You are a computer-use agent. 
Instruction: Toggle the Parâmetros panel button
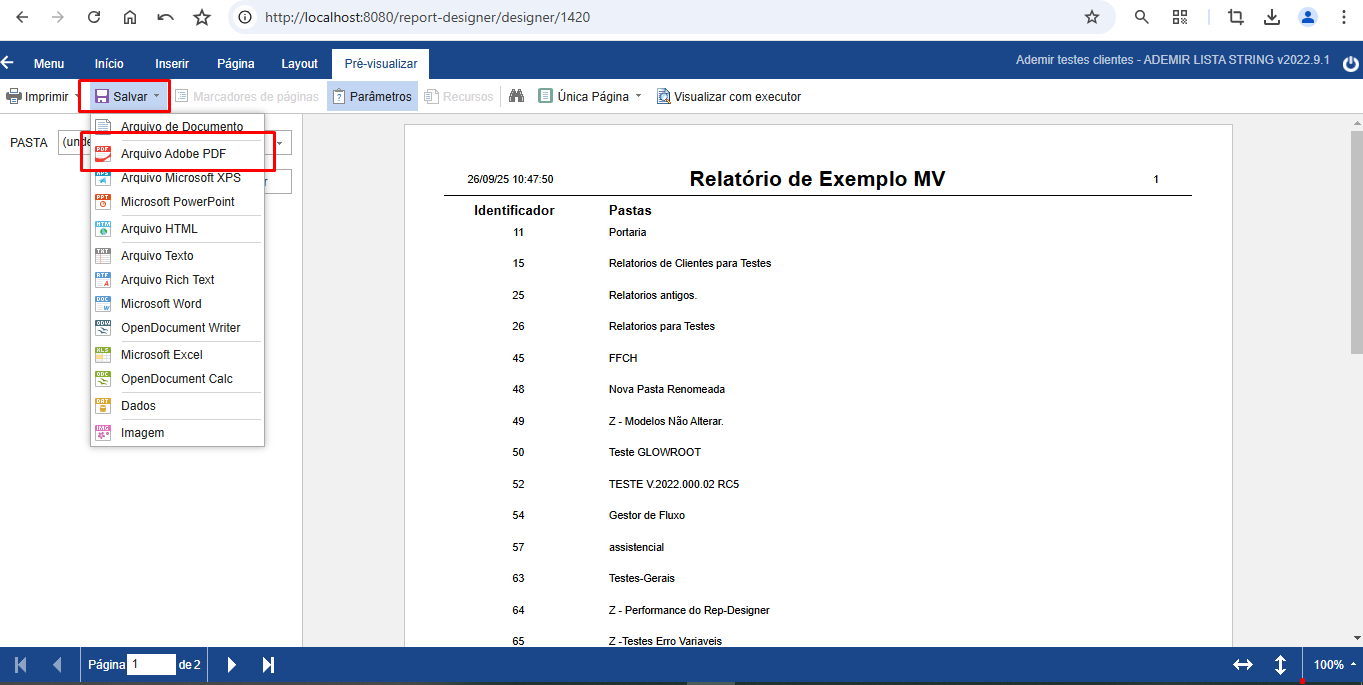[x=372, y=97]
